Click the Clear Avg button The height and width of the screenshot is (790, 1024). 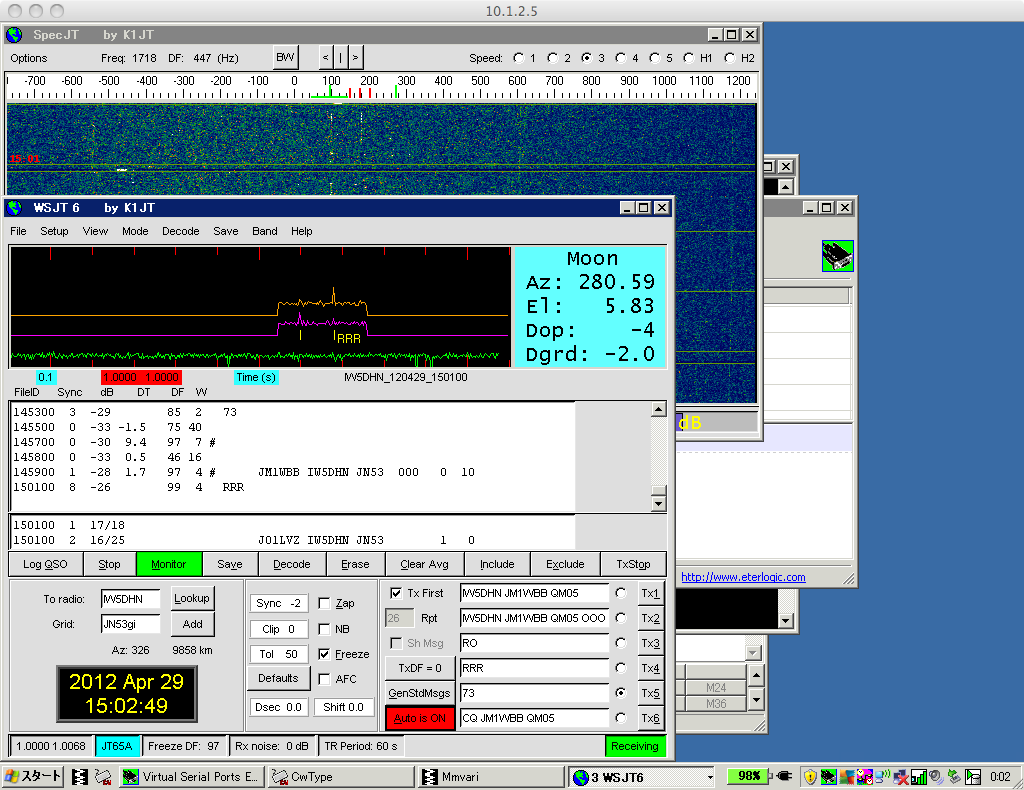[424, 564]
